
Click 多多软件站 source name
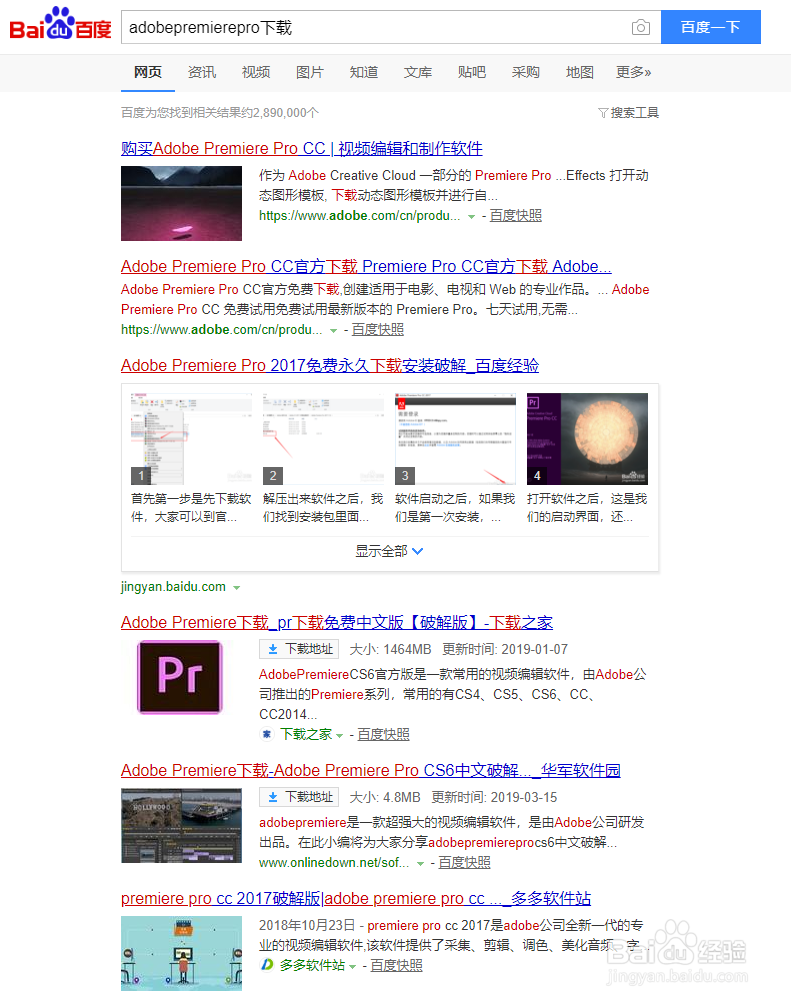pyautogui.click(x=313, y=965)
